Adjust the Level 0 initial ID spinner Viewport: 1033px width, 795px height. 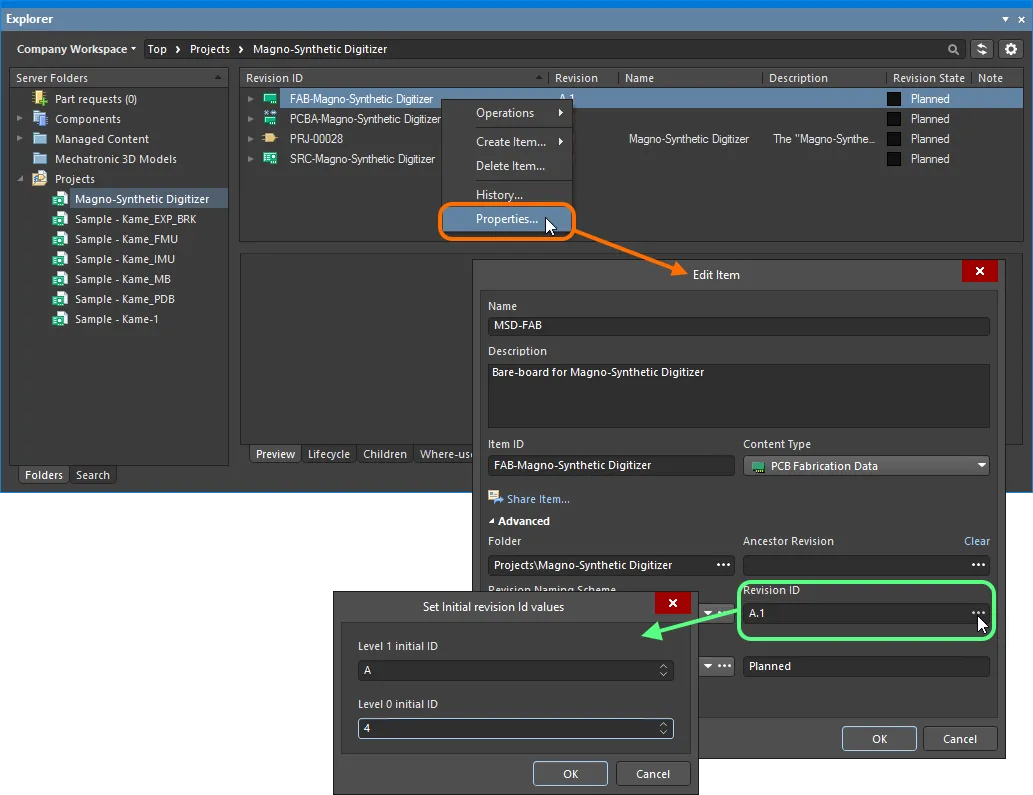(663, 728)
